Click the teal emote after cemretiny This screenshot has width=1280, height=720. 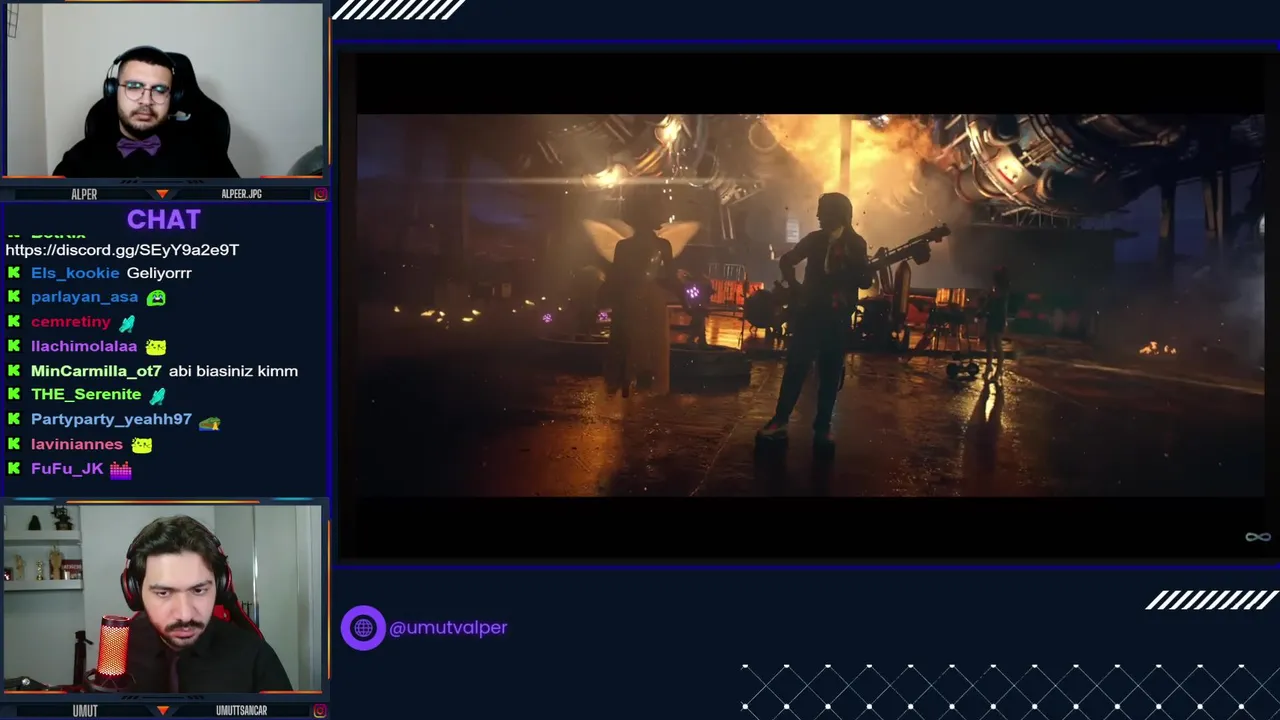(x=127, y=323)
